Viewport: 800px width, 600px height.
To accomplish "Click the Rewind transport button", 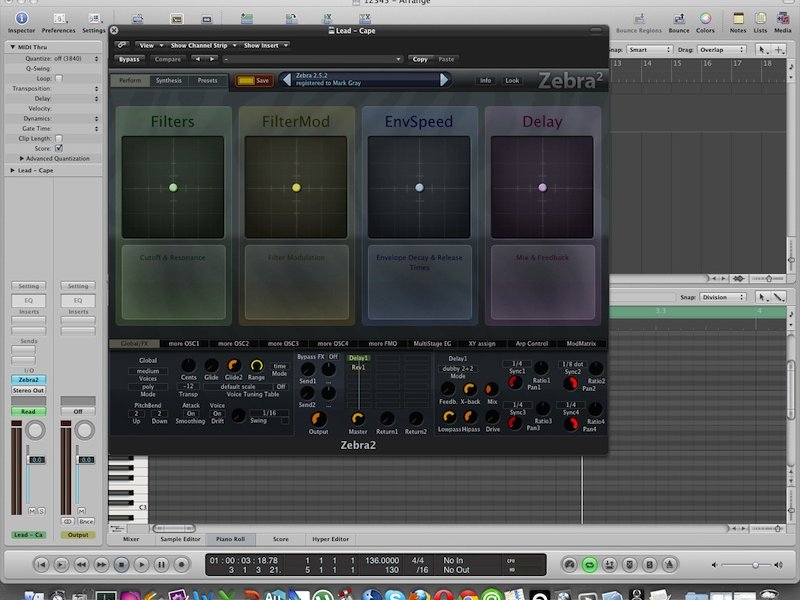I will pyautogui.click(x=81, y=564).
